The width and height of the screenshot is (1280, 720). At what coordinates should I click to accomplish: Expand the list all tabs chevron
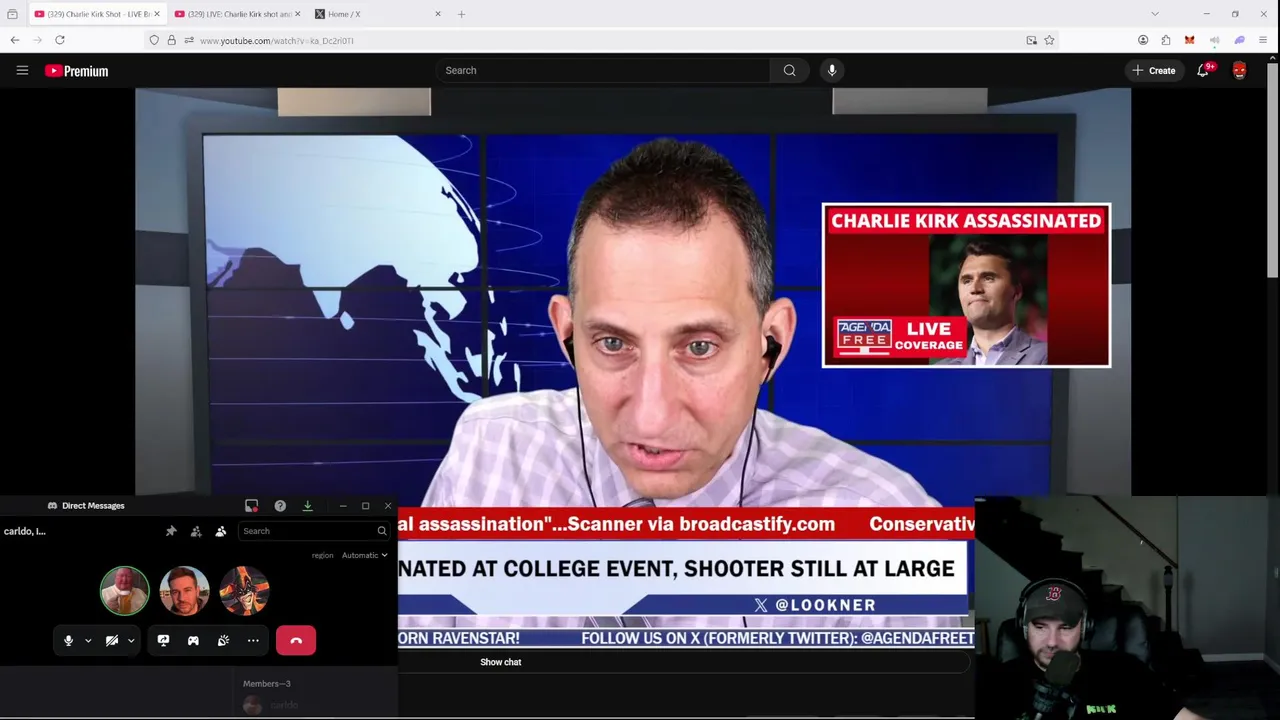click(1155, 14)
